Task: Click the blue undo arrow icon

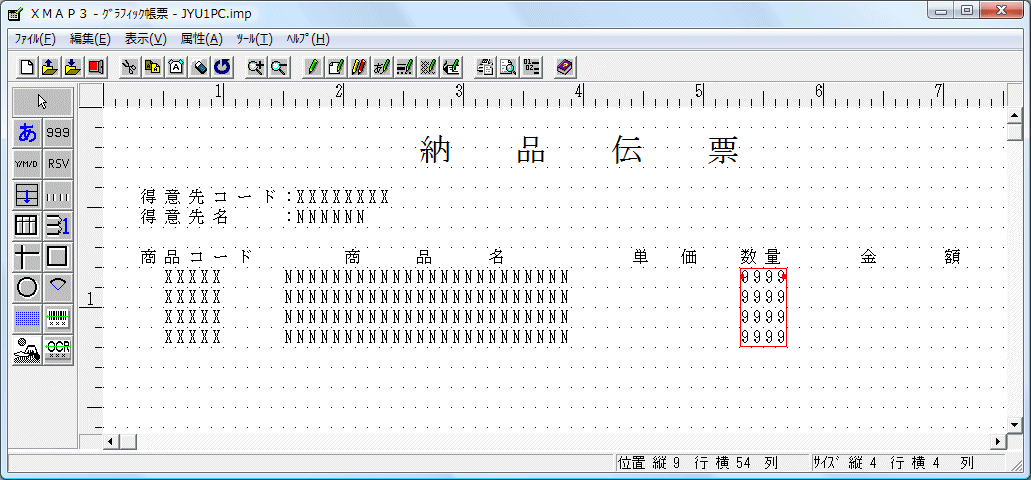Action: [222, 67]
